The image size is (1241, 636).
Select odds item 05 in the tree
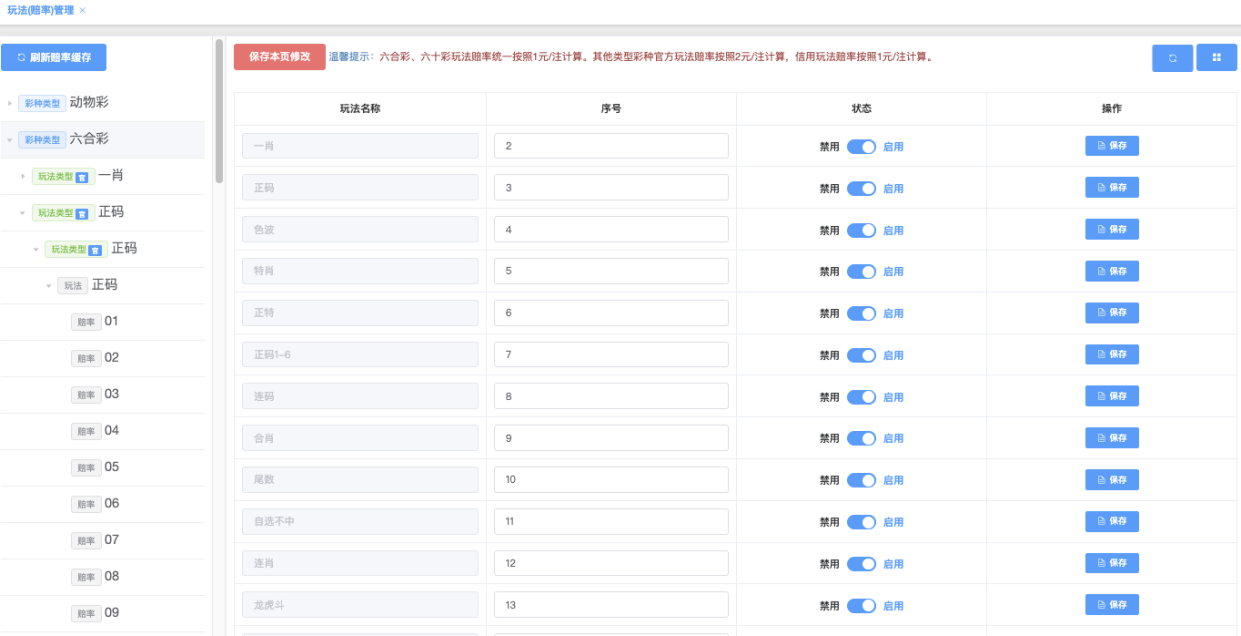111,467
